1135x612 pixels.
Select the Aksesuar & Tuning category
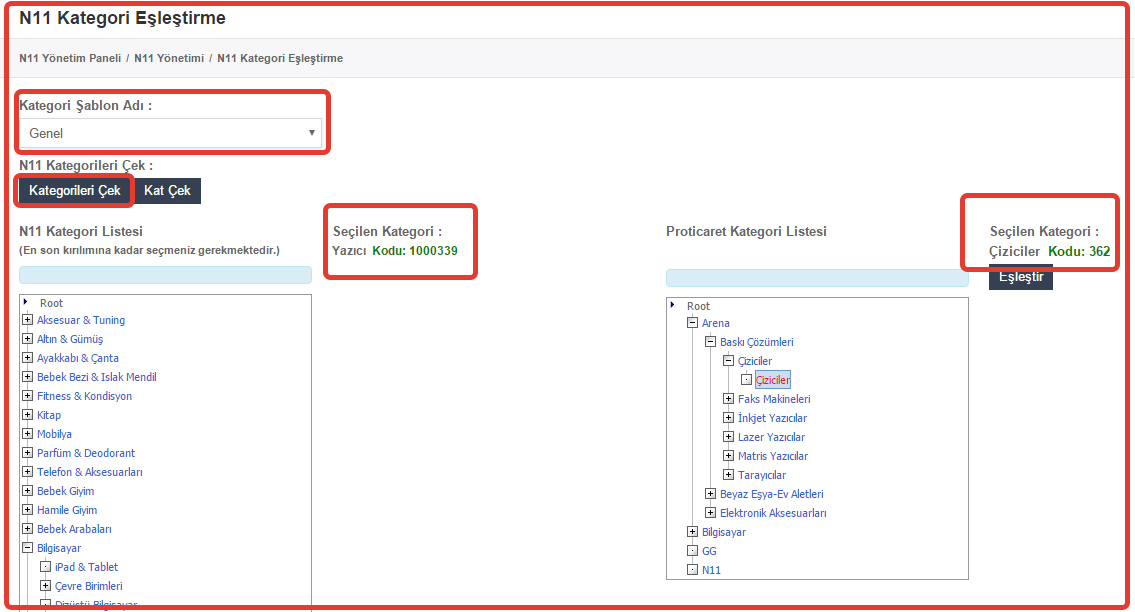[x=81, y=320]
